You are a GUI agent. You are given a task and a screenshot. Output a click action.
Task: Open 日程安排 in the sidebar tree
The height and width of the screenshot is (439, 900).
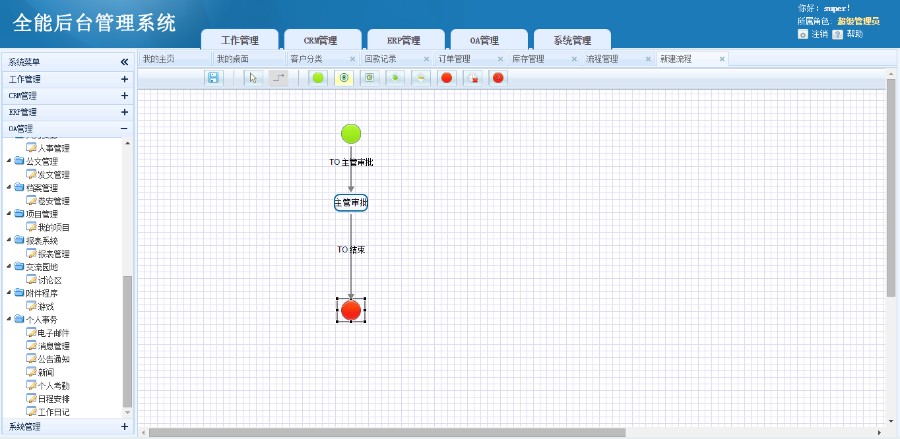[x=53, y=399]
